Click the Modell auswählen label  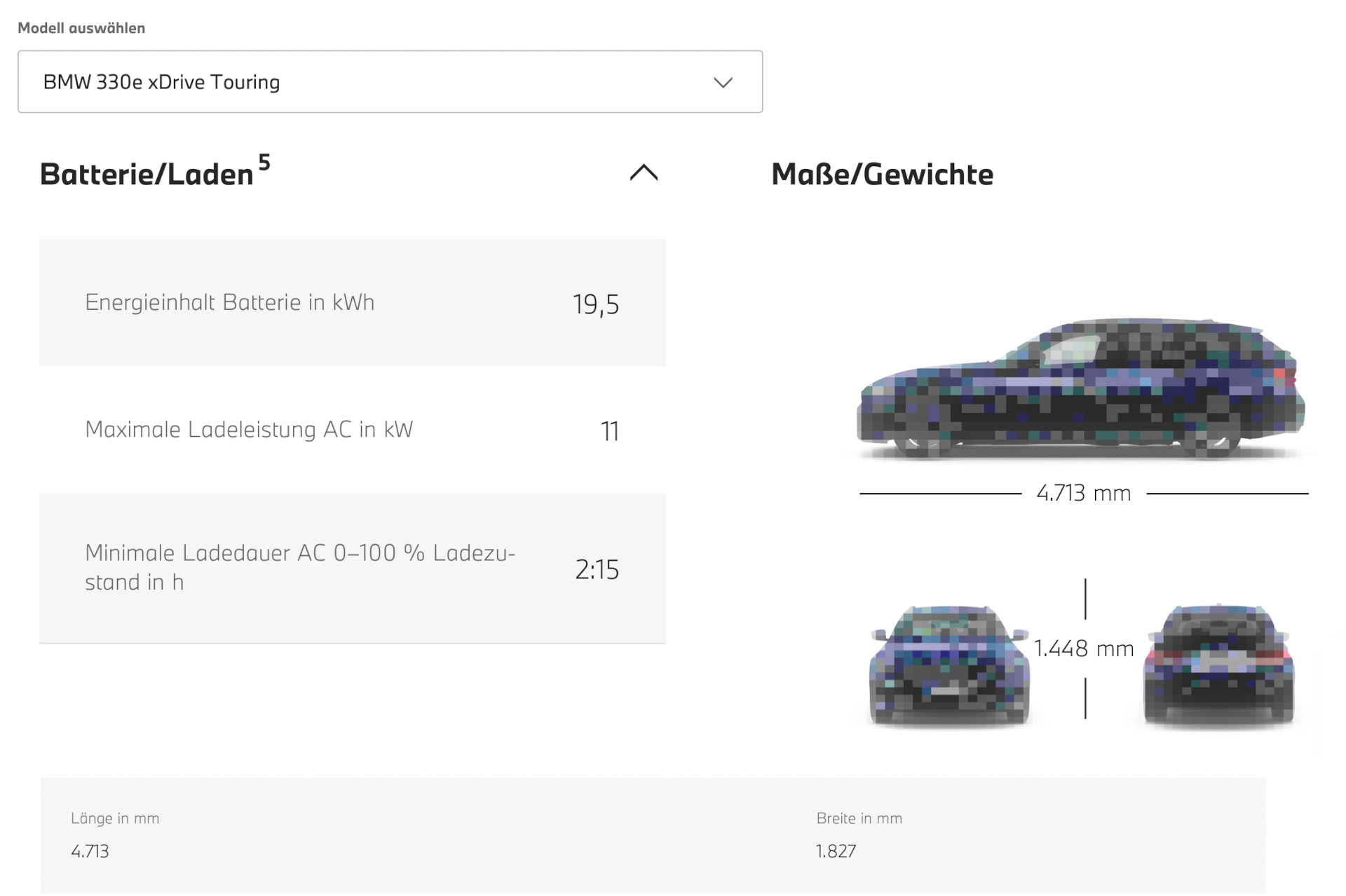[81, 28]
